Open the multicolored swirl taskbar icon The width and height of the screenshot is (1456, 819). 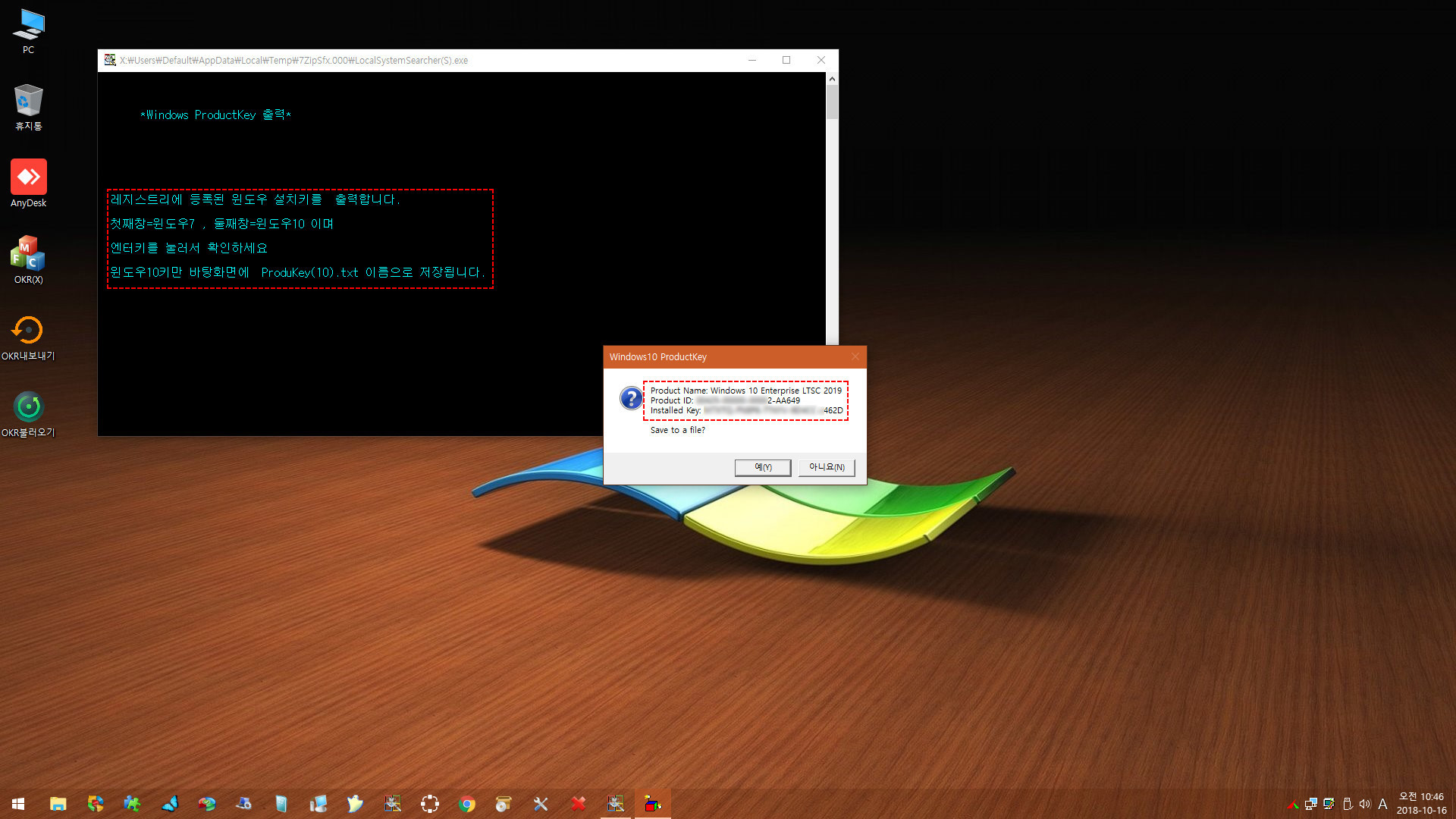pyautogui.click(x=96, y=804)
